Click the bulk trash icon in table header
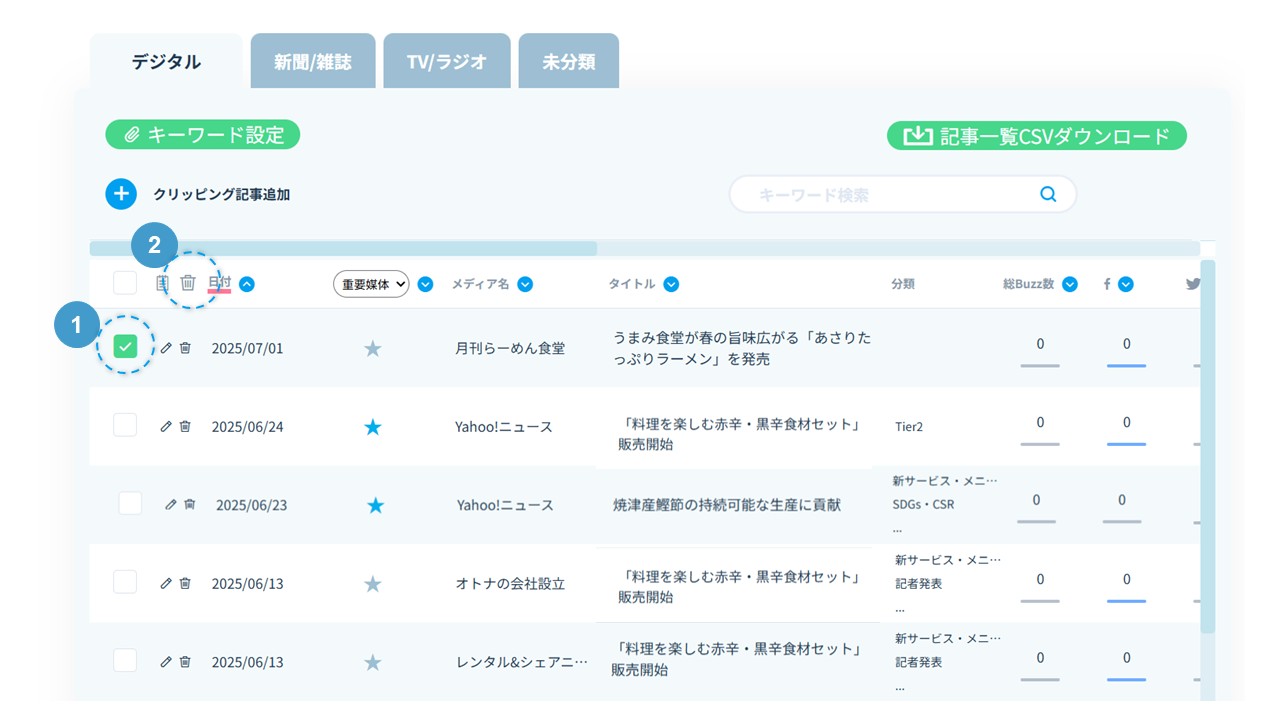The image size is (1280, 720). coord(188,283)
